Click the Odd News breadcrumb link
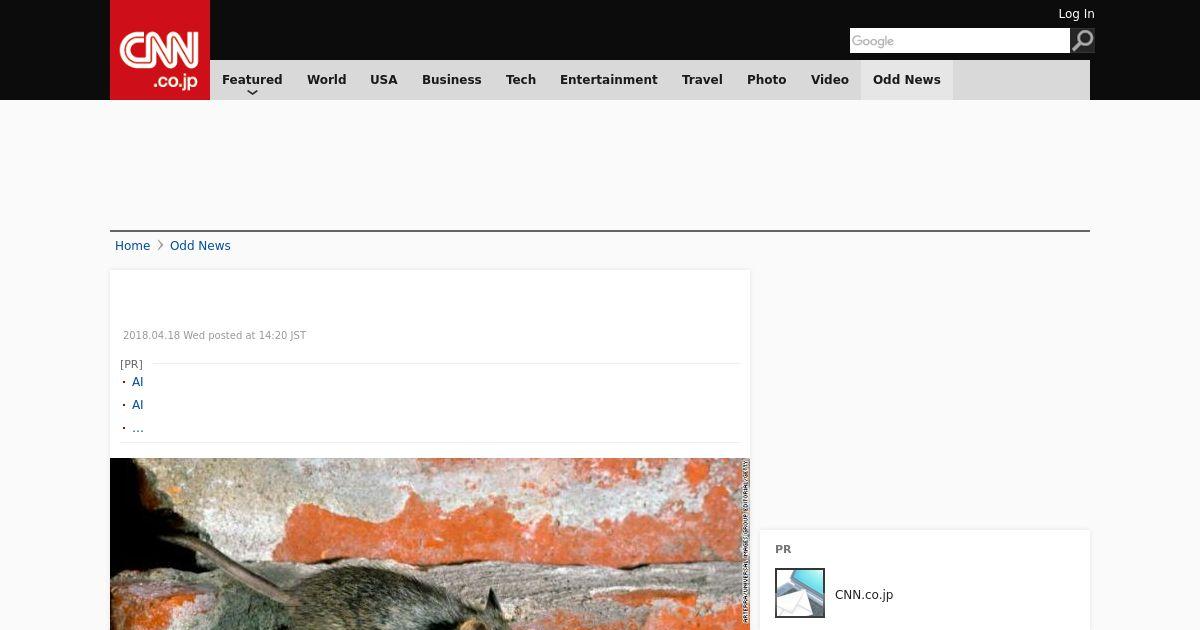 (200, 246)
